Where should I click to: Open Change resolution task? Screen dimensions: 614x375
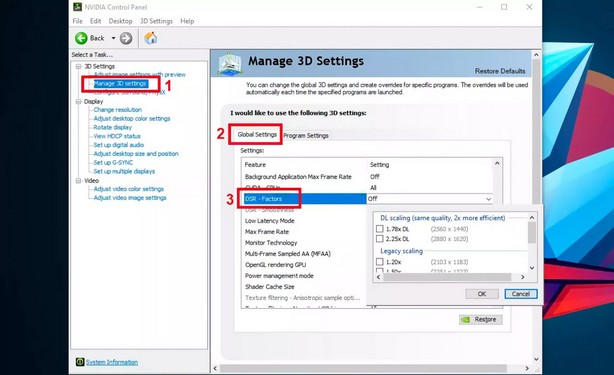click(x=117, y=110)
